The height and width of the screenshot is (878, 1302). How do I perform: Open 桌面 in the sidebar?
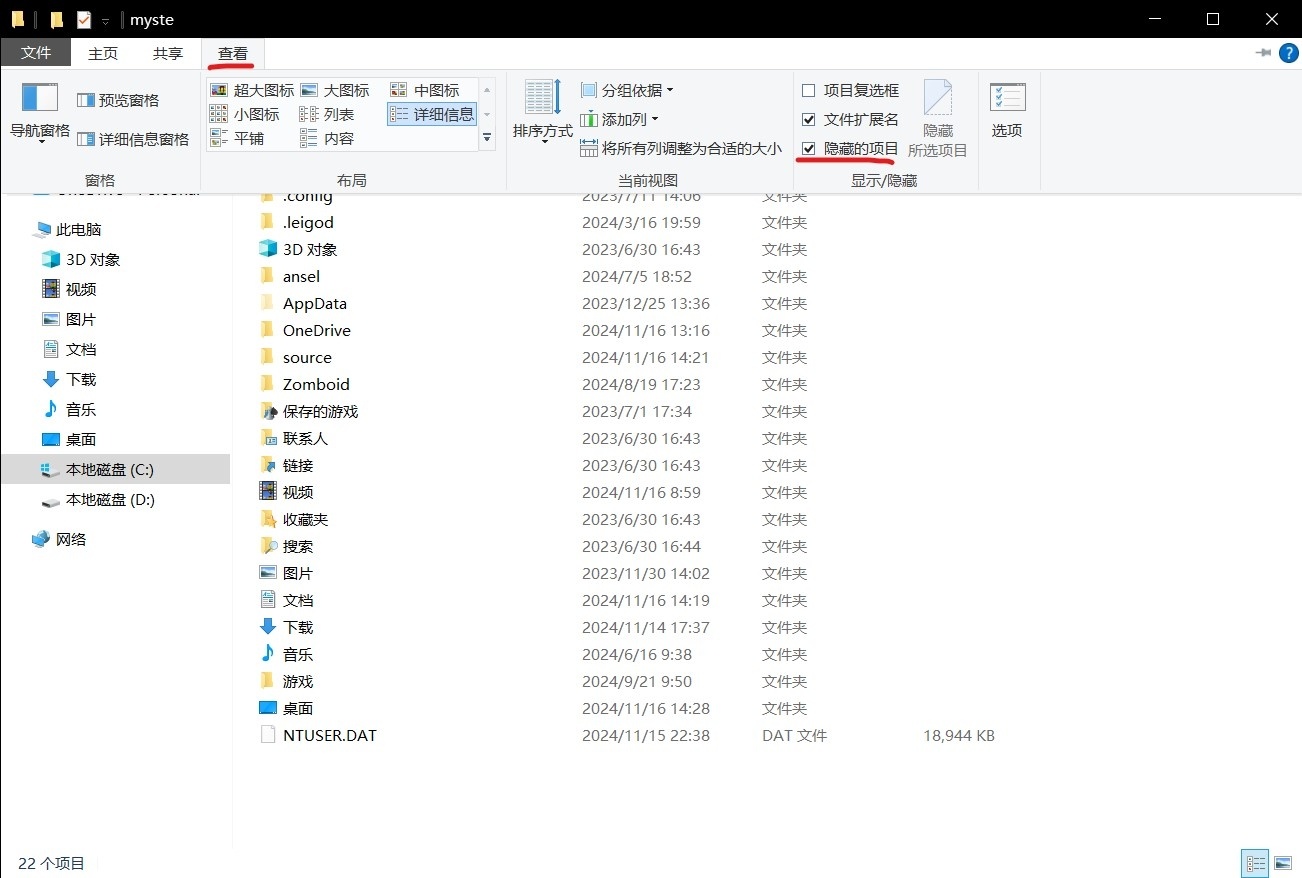pos(69,439)
